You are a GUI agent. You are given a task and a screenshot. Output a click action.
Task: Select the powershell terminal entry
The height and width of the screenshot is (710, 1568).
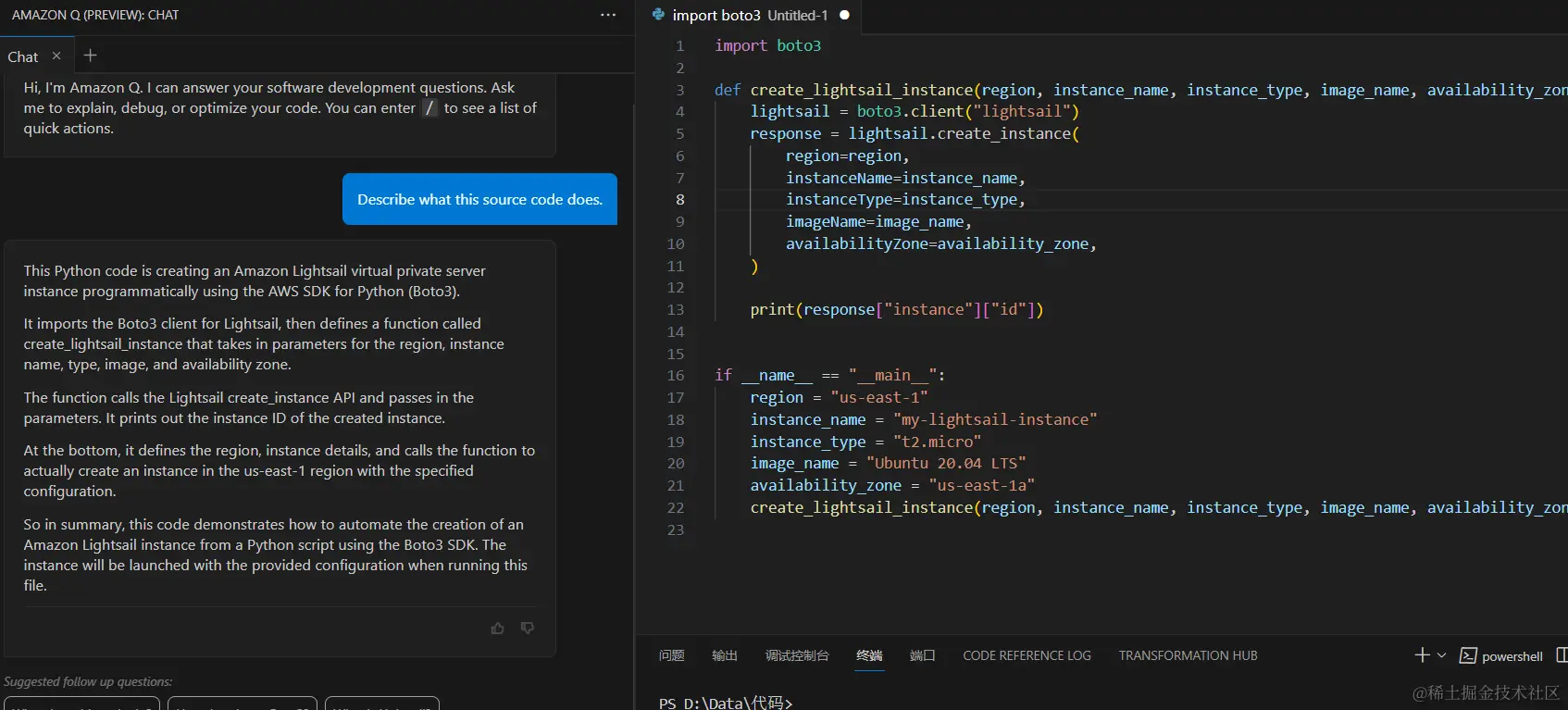(x=1501, y=656)
